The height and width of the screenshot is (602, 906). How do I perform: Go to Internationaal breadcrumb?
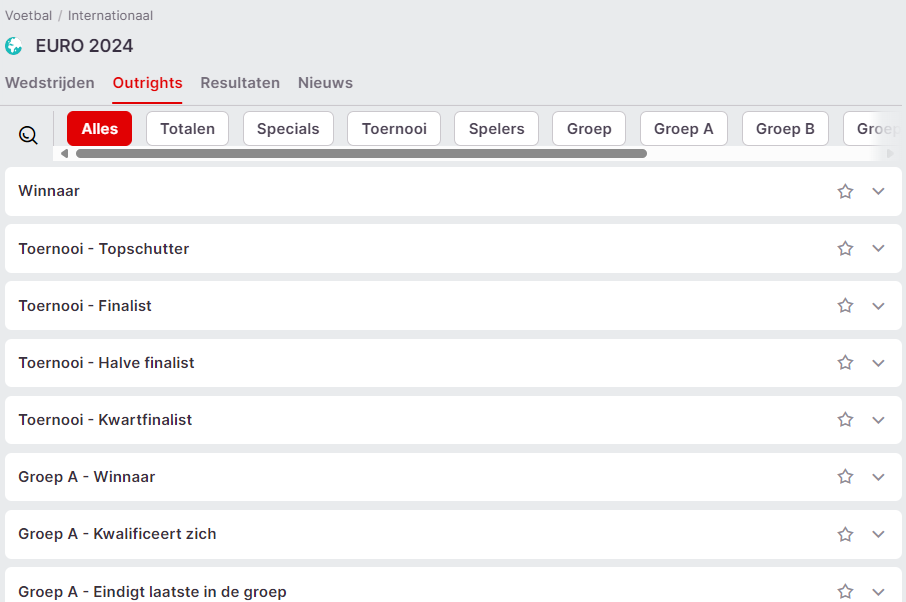pos(110,16)
